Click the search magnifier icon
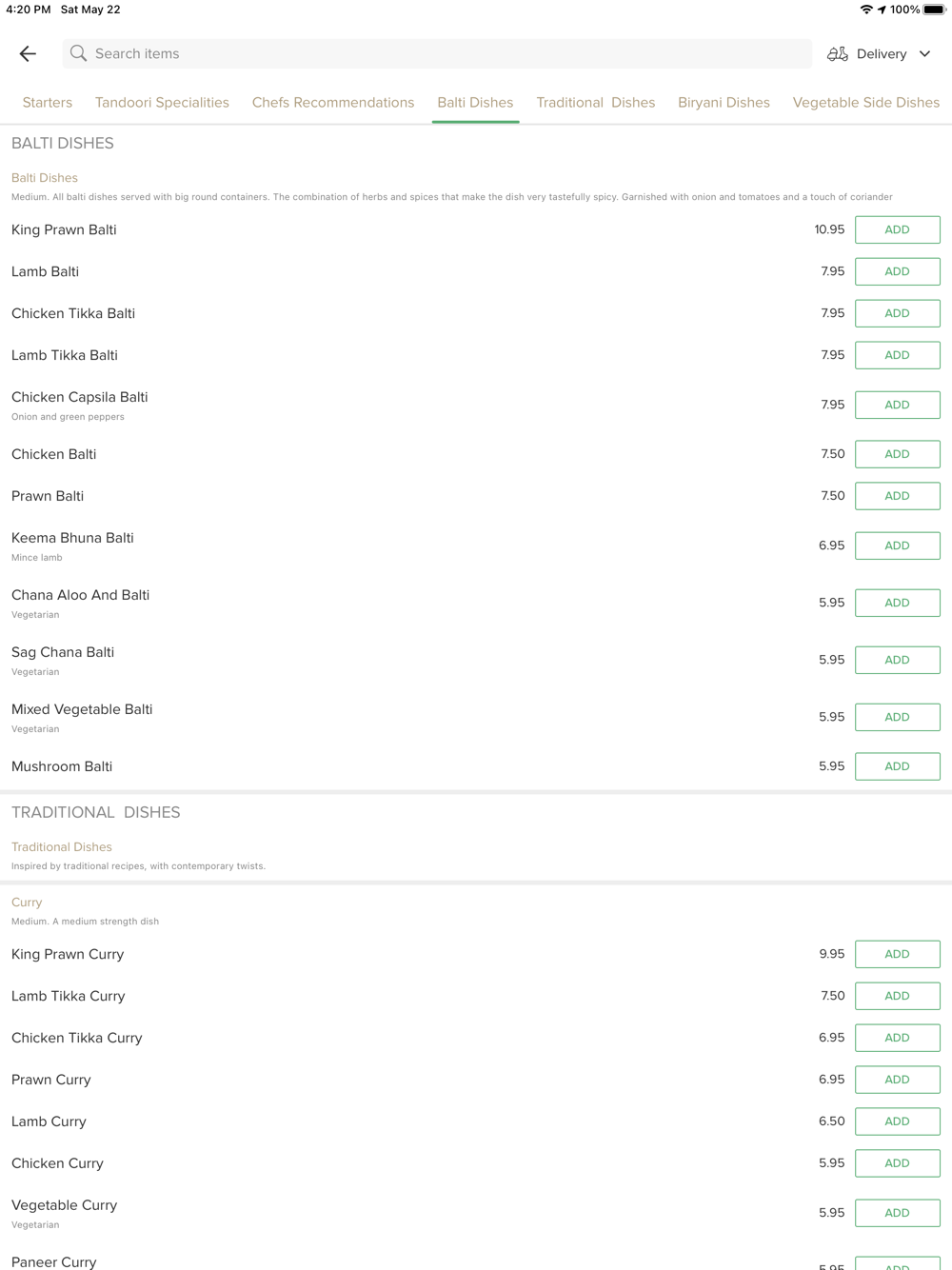 point(78,53)
